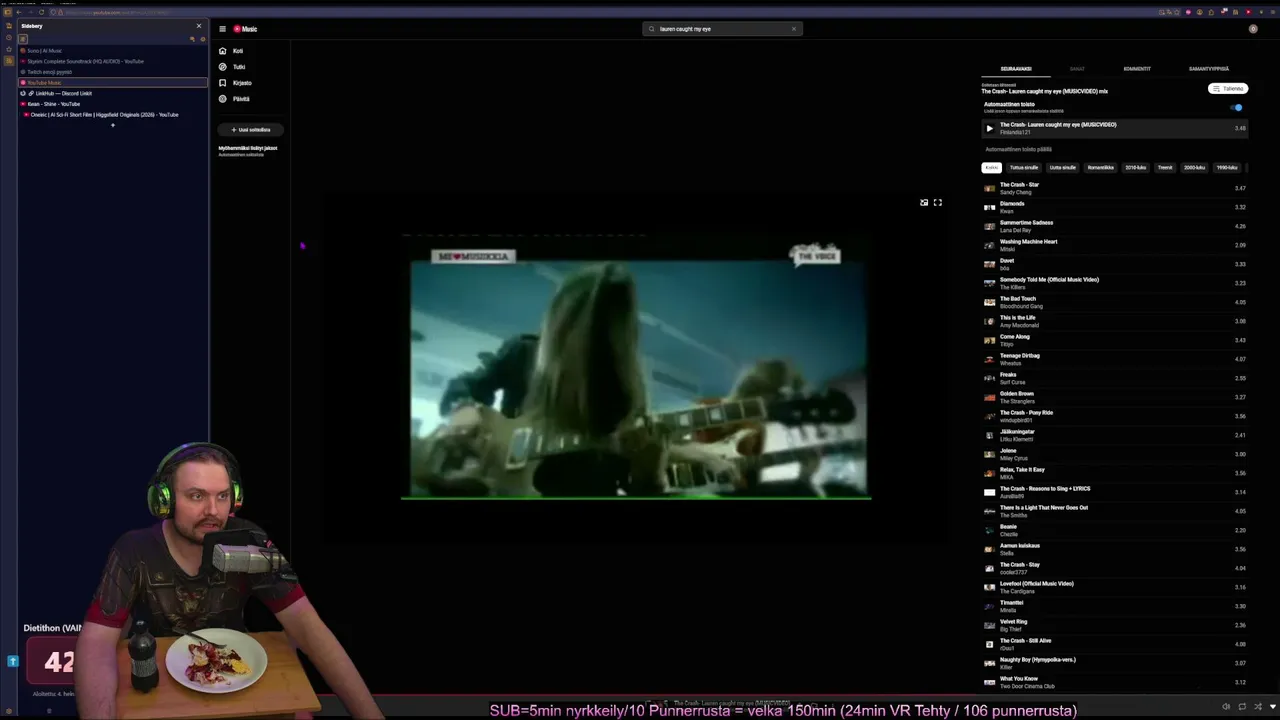The width and height of the screenshot is (1280, 720).
Task: Click the search field with lauren text
Action: (720, 29)
